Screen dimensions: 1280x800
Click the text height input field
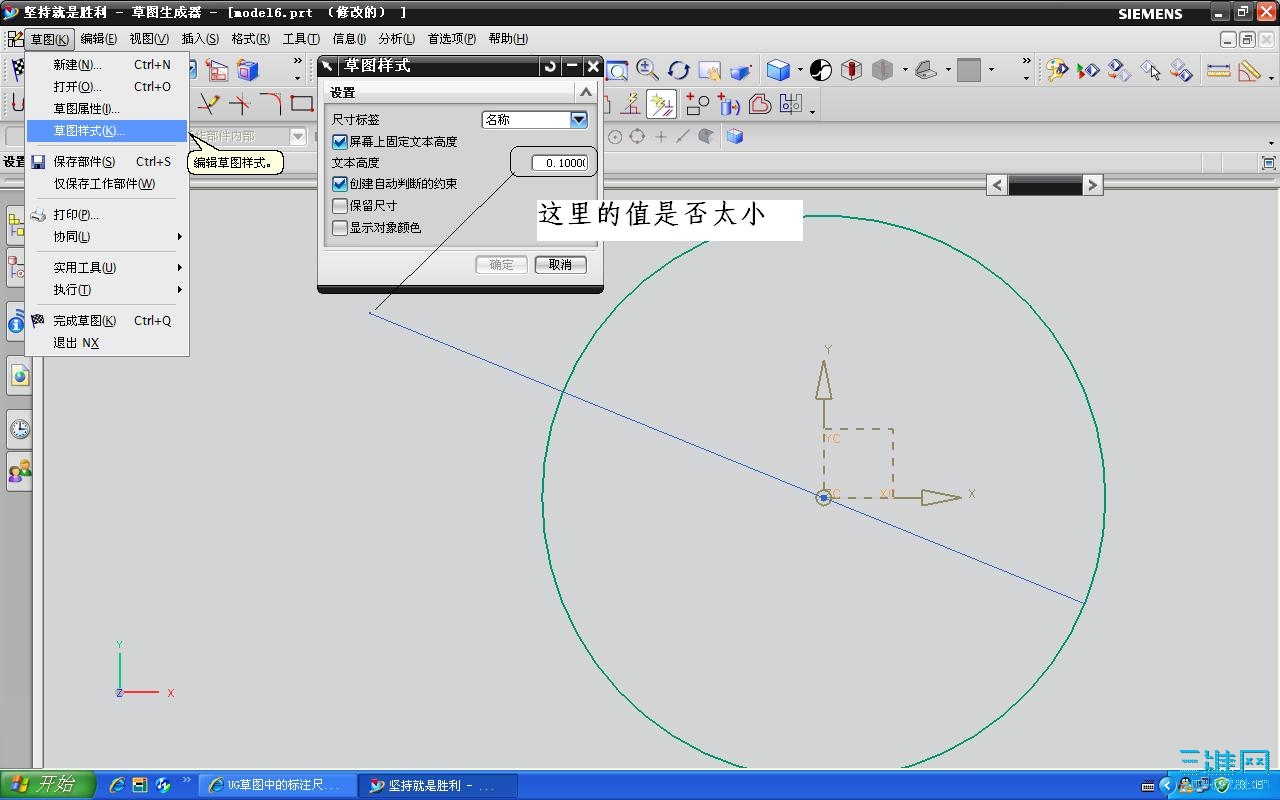click(x=559, y=163)
